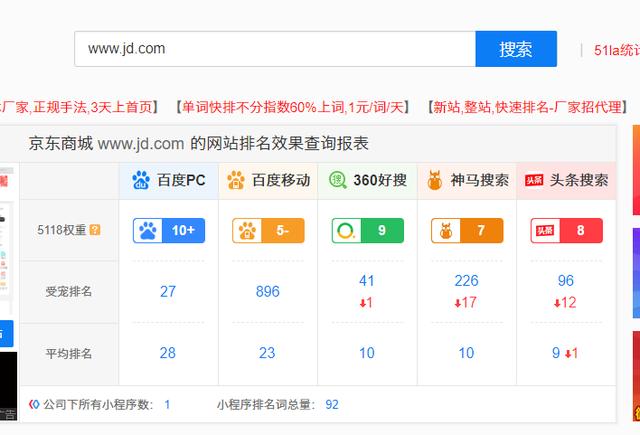The height and width of the screenshot is (435, 640).
Task: Open the 受宠排名 value 226 for 神马
Action: tap(467, 281)
